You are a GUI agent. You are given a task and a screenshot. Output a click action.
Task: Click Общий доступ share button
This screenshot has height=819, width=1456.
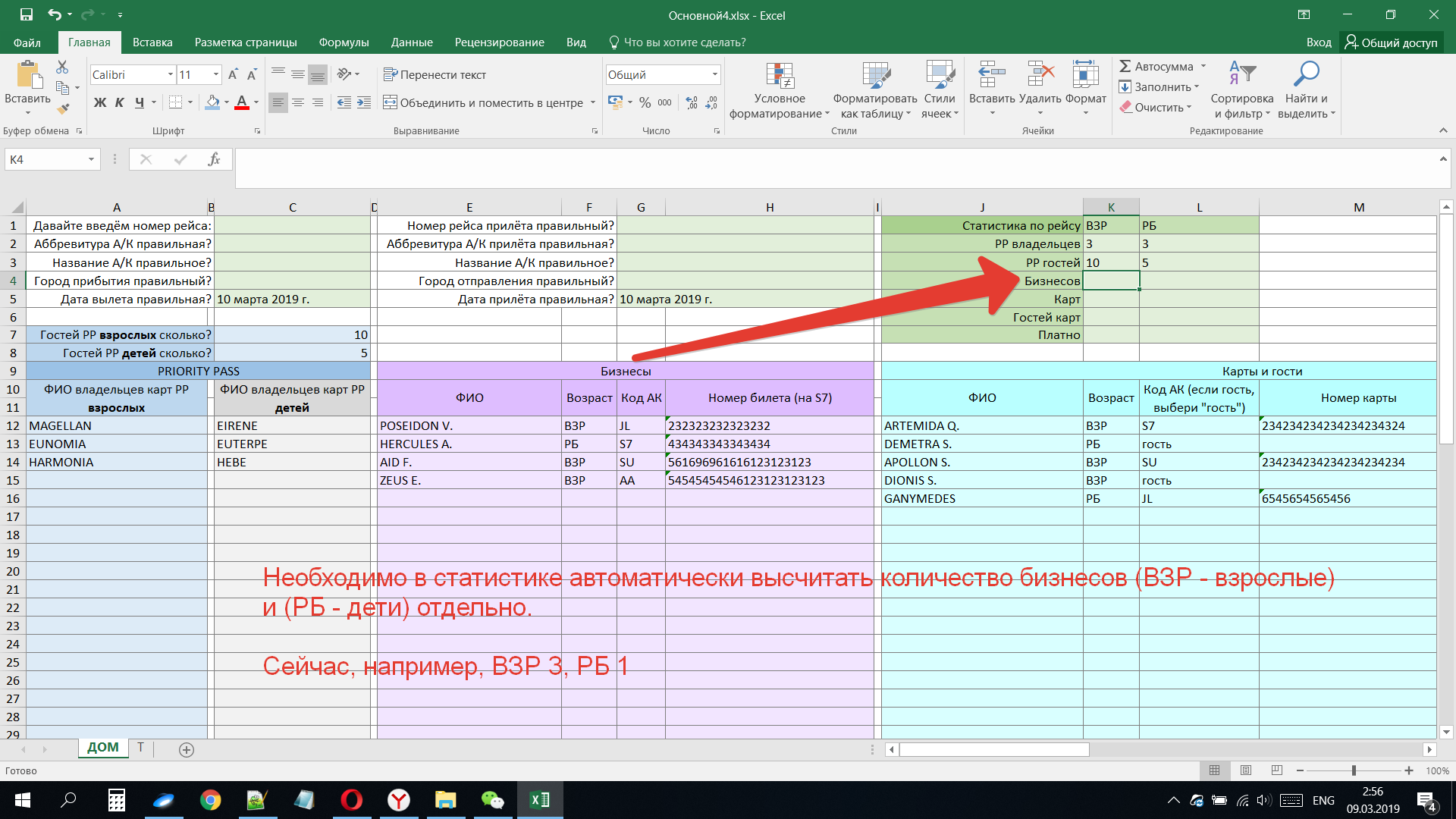tap(1392, 42)
